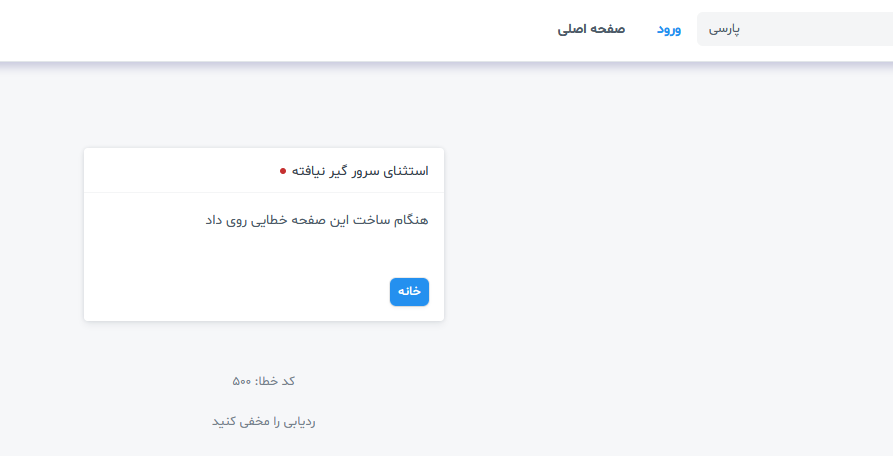Viewport: 893px width, 456px height.
Task: Click the red status dot in error header
Action: point(283,171)
